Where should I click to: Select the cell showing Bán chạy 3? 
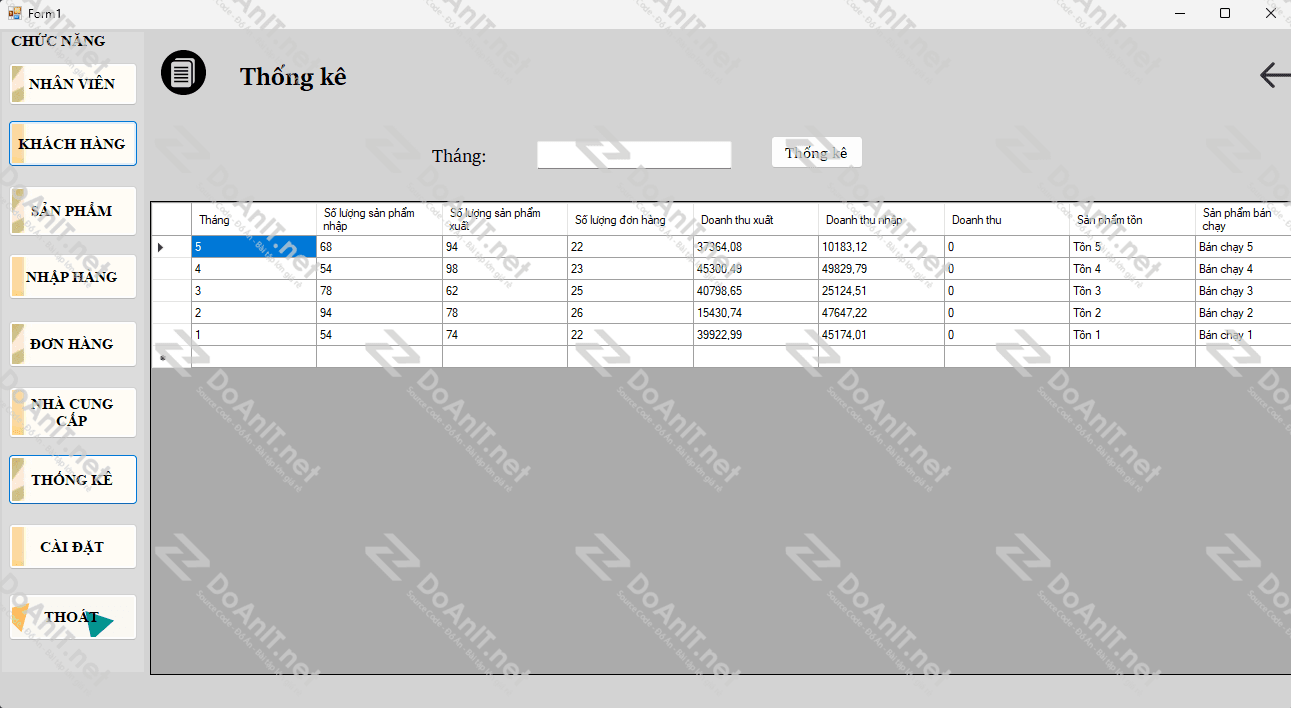click(x=1240, y=291)
